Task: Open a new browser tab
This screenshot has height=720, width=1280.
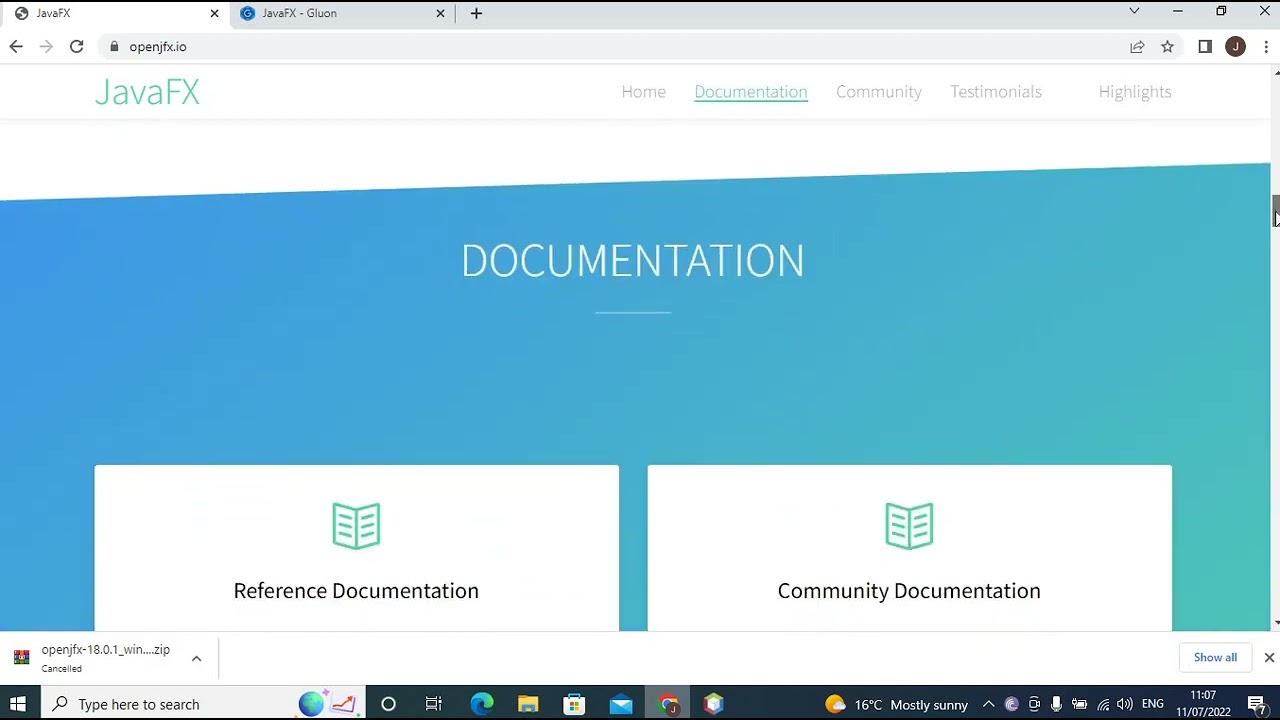Action: (476, 13)
